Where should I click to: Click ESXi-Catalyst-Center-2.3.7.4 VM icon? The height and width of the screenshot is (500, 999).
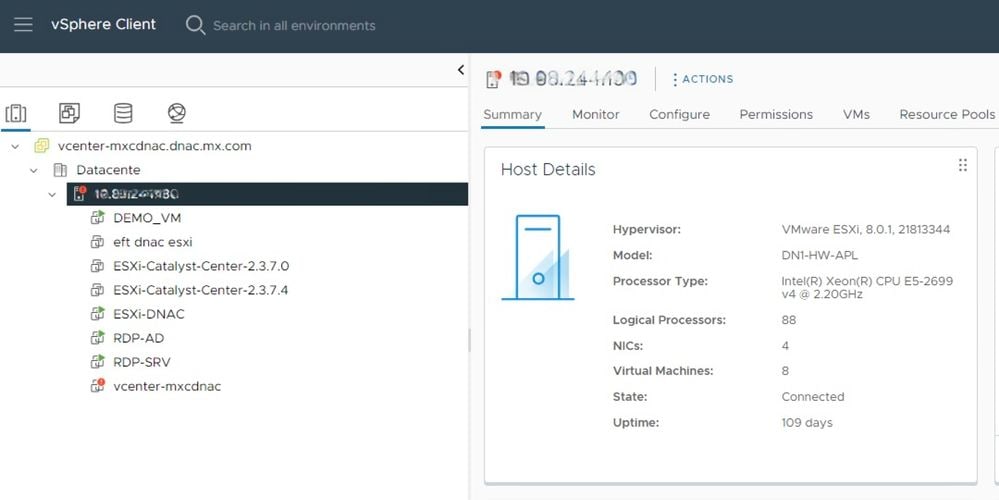(x=97, y=290)
